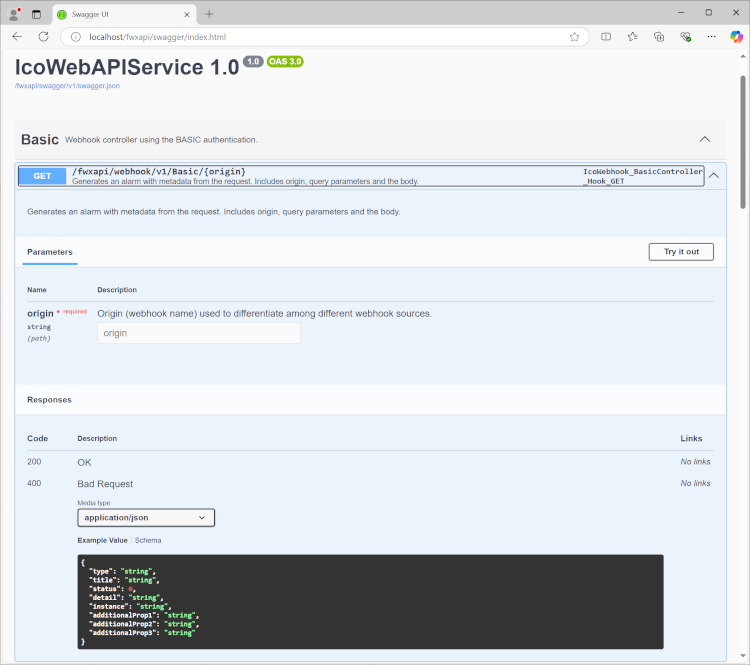Switch to Example Value view
750x665 pixels.
102,540
